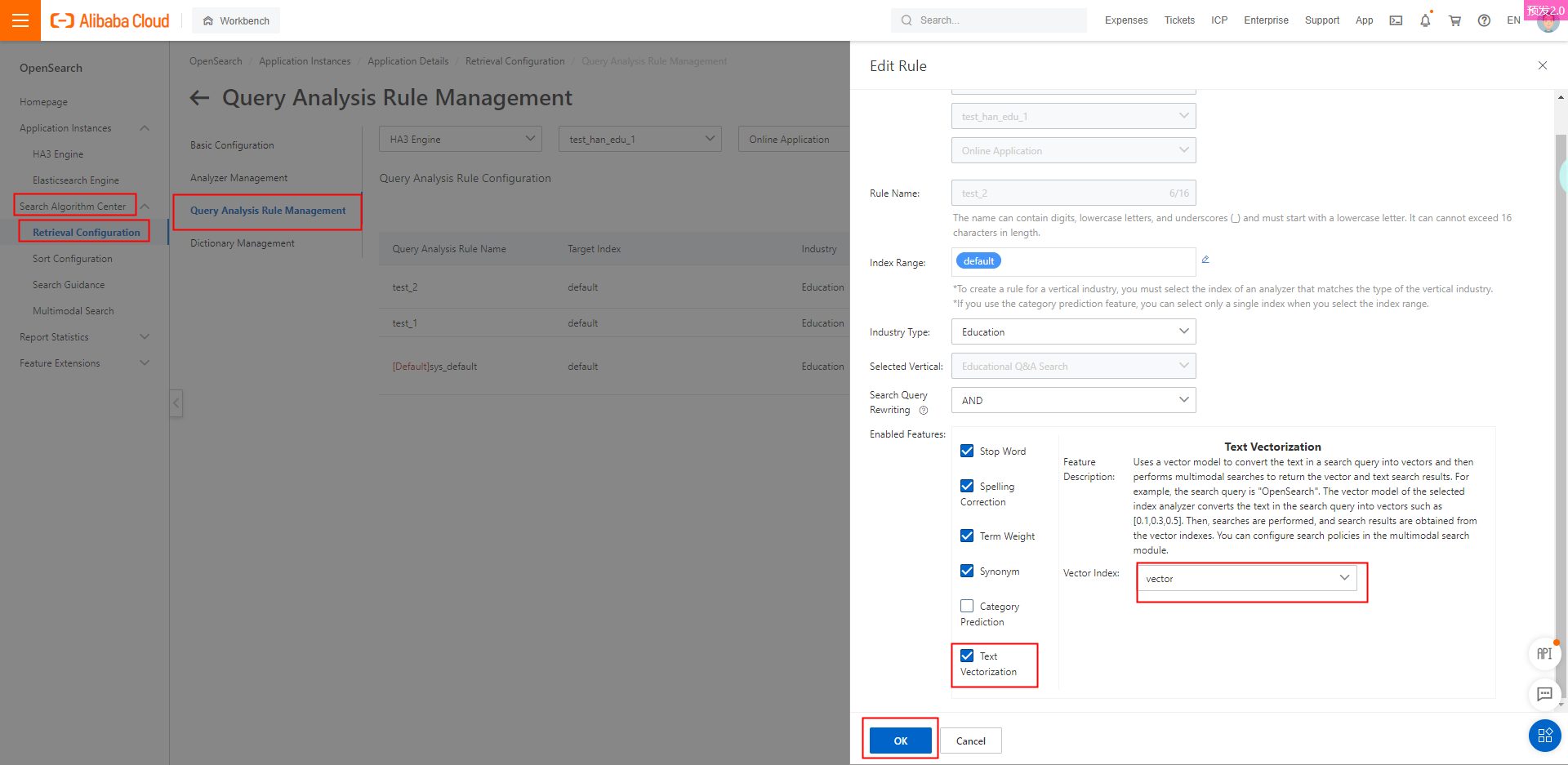
Task: Open the Online Application dropdown on main page
Action: click(x=794, y=139)
